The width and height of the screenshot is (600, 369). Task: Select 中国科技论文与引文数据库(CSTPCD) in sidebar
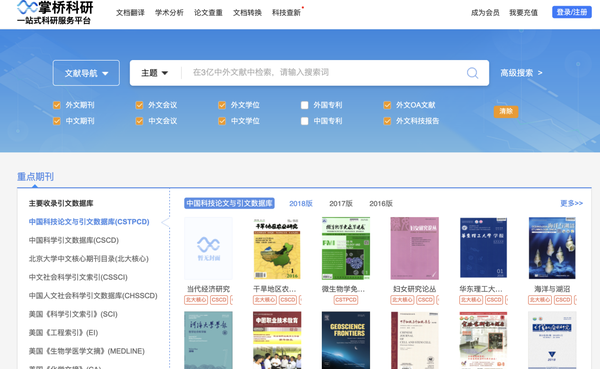[89, 222]
